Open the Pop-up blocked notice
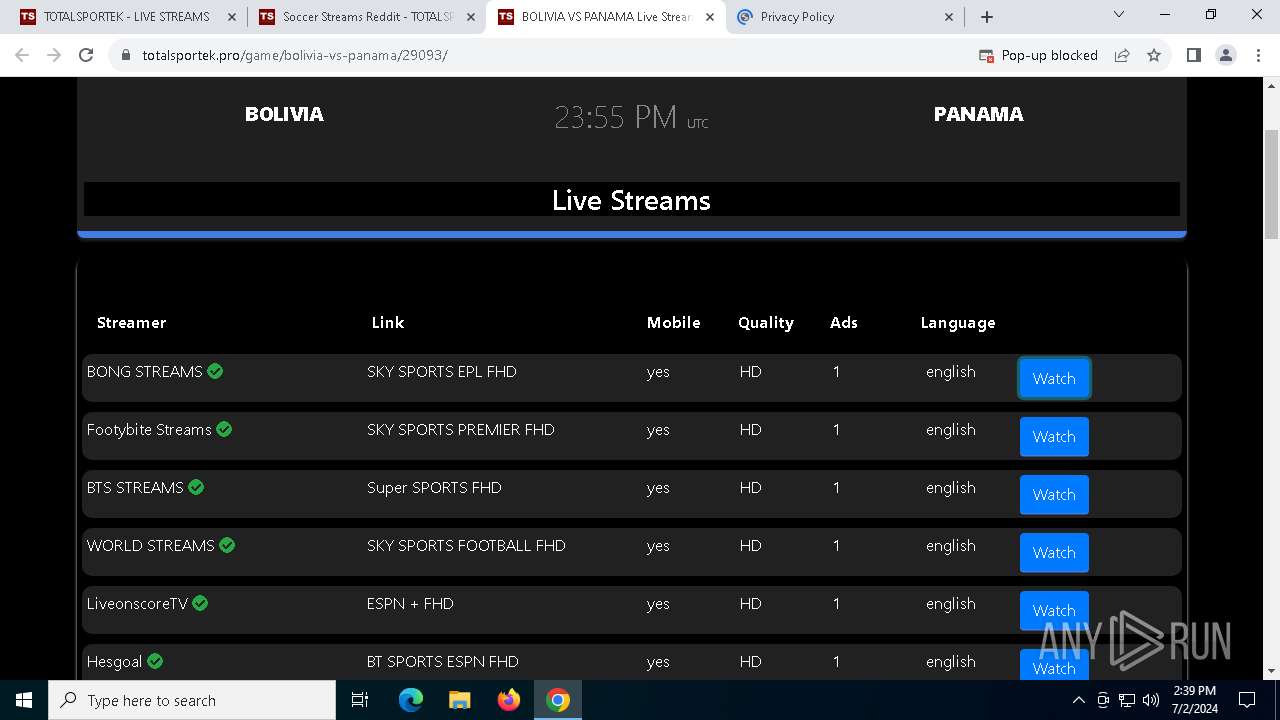This screenshot has width=1280, height=720. click(1038, 55)
